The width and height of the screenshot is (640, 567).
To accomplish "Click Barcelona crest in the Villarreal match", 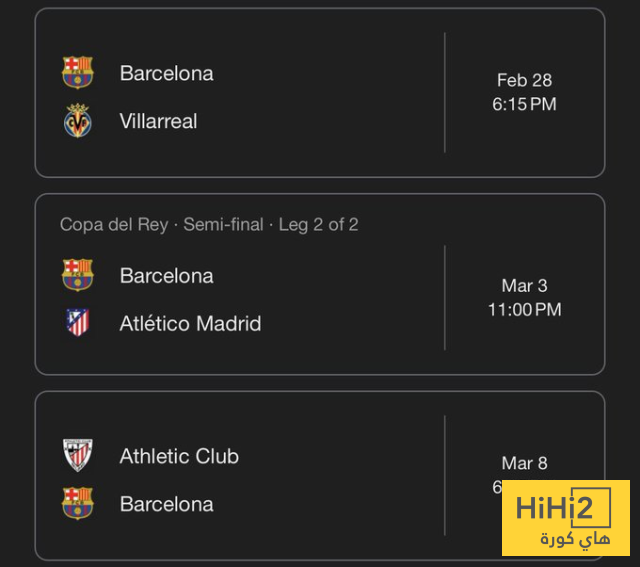I will click(77, 73).
